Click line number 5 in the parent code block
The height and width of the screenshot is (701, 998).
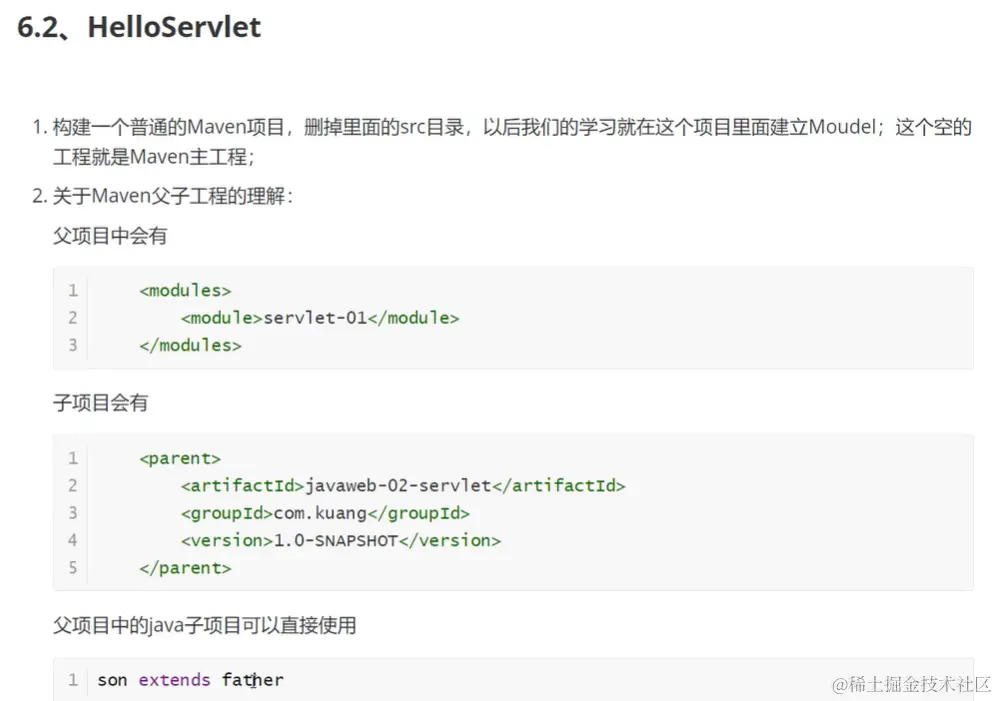[x=72, y=568]
